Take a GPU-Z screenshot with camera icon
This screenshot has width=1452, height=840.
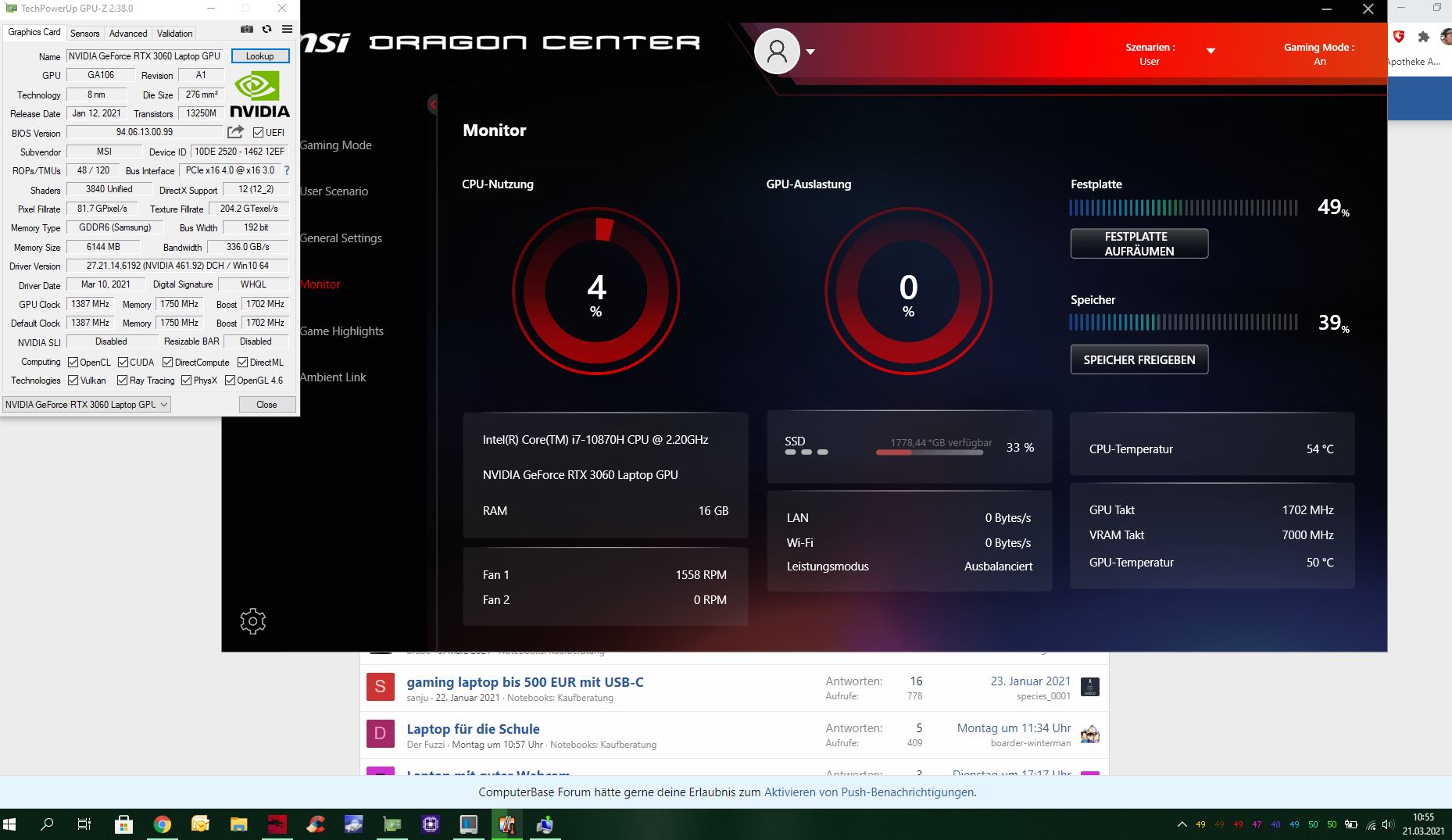(x=247, y=30)
